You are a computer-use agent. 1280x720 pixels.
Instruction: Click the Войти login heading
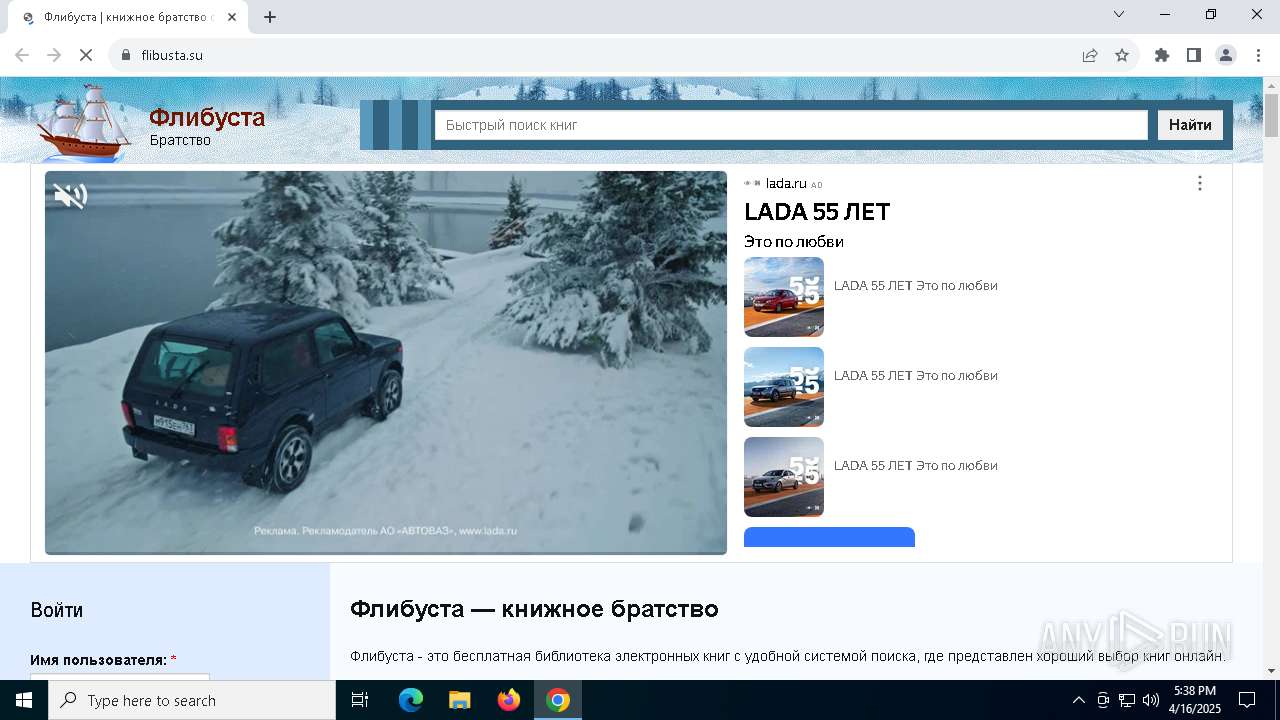click(x=57, y=610)
